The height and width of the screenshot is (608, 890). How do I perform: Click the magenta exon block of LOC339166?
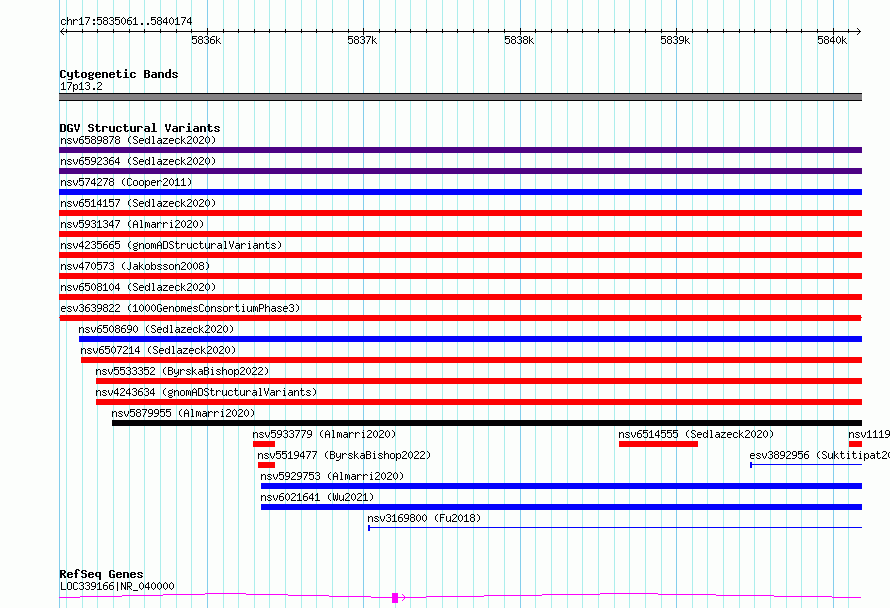395,598
